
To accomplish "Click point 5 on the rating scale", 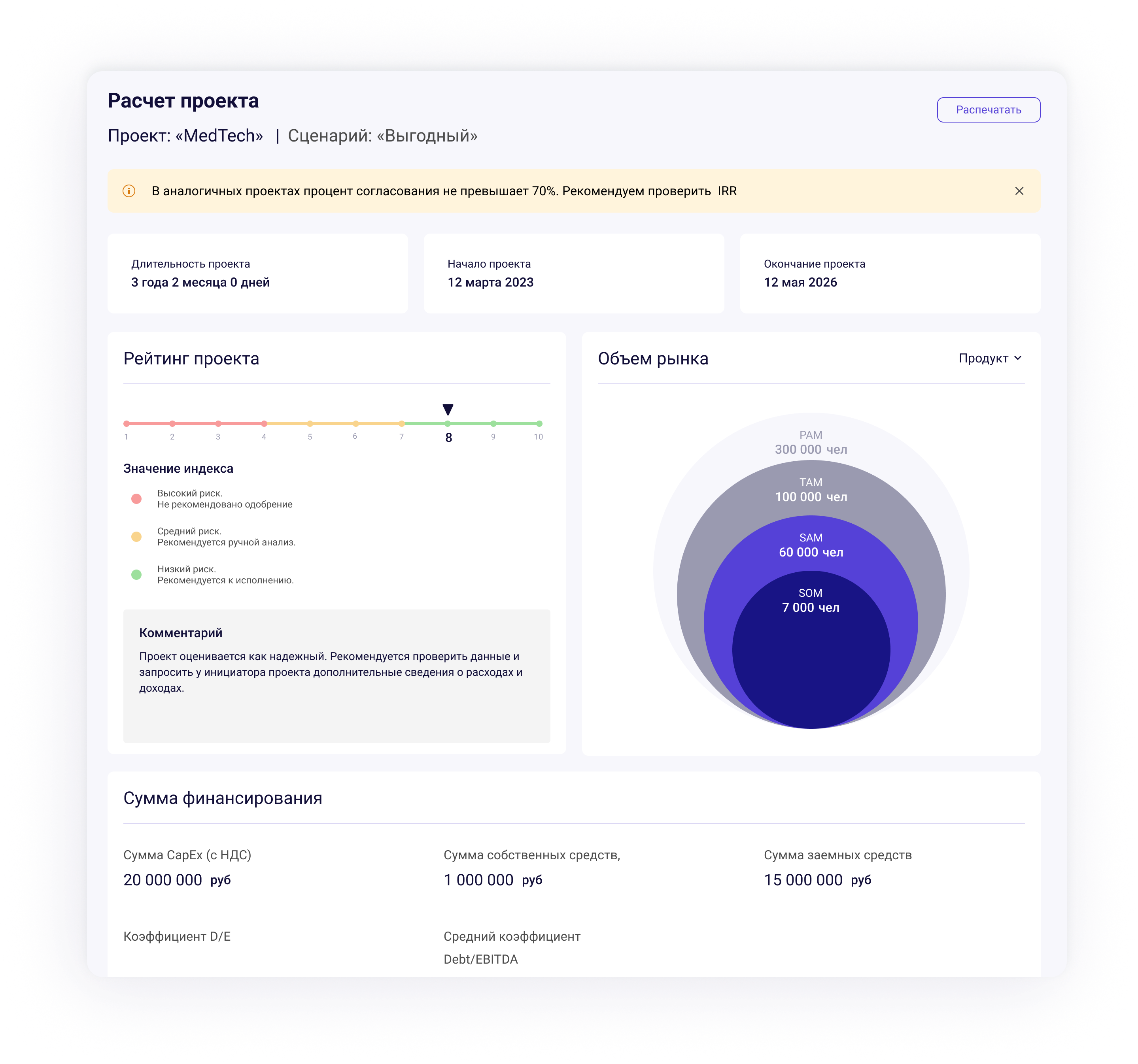I will click(x=310, y=424).
